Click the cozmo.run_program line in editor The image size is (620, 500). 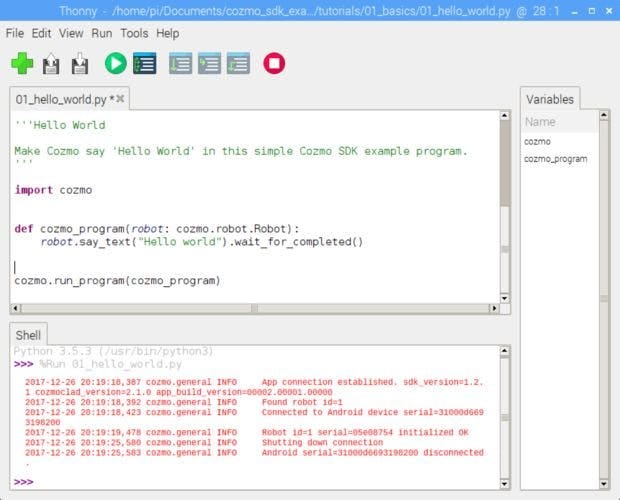117,281
